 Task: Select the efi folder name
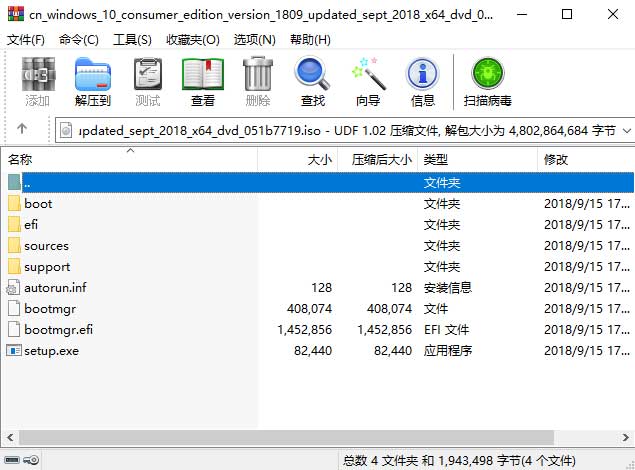click(x=31, y=224)
